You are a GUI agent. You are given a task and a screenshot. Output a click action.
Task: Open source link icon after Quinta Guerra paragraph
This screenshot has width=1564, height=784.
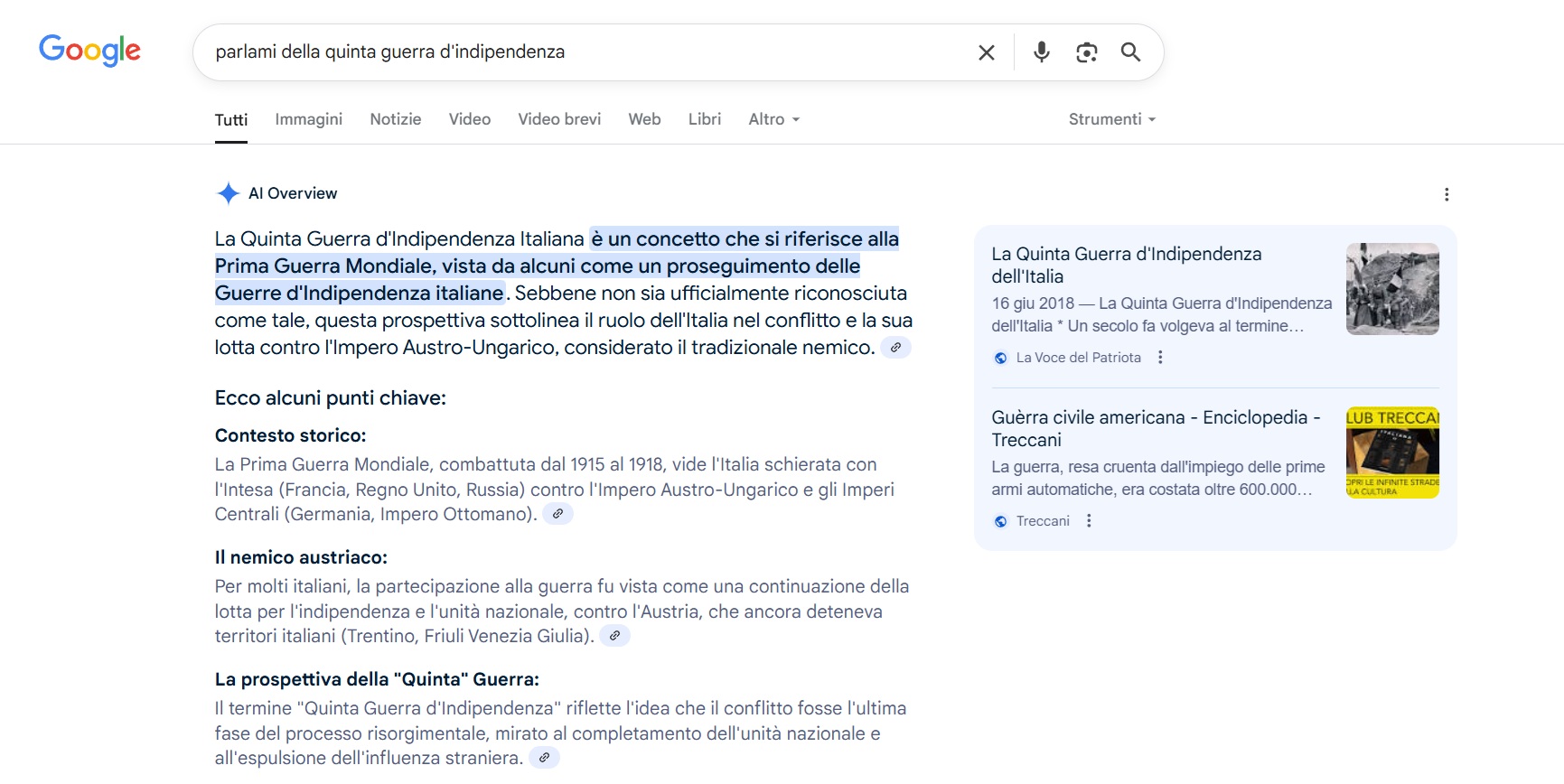[x=544, y=758]
